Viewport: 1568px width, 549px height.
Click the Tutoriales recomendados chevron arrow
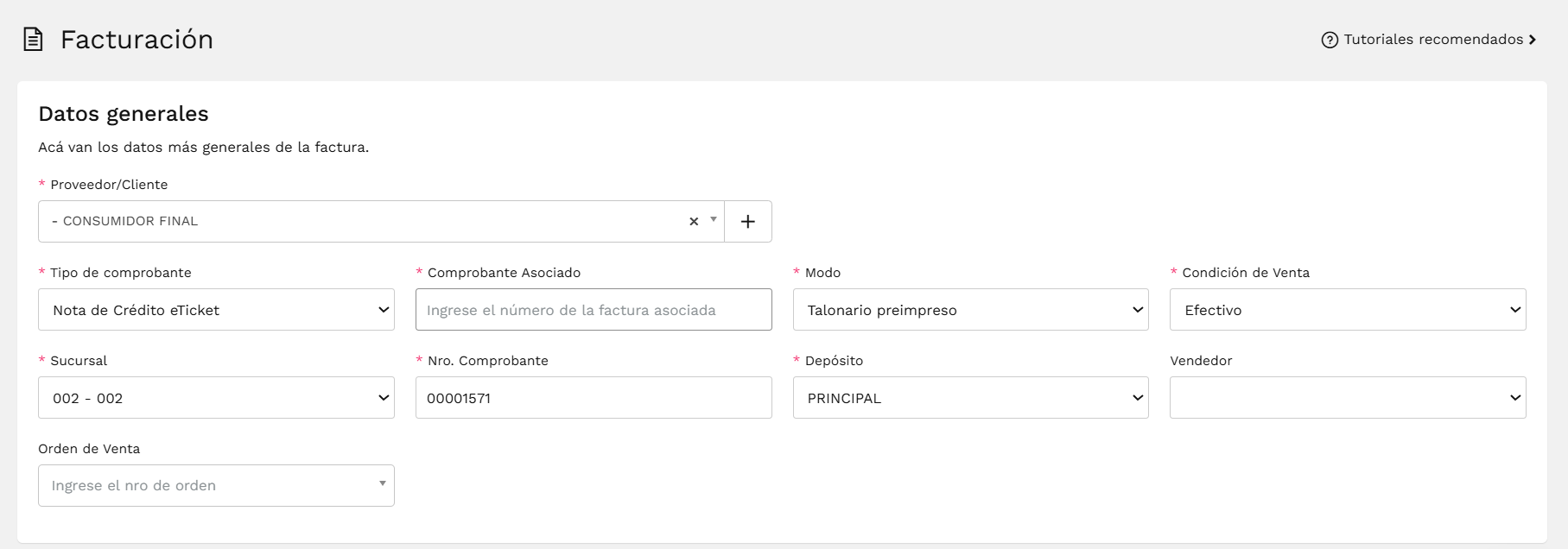click(x=1533, y=40)
